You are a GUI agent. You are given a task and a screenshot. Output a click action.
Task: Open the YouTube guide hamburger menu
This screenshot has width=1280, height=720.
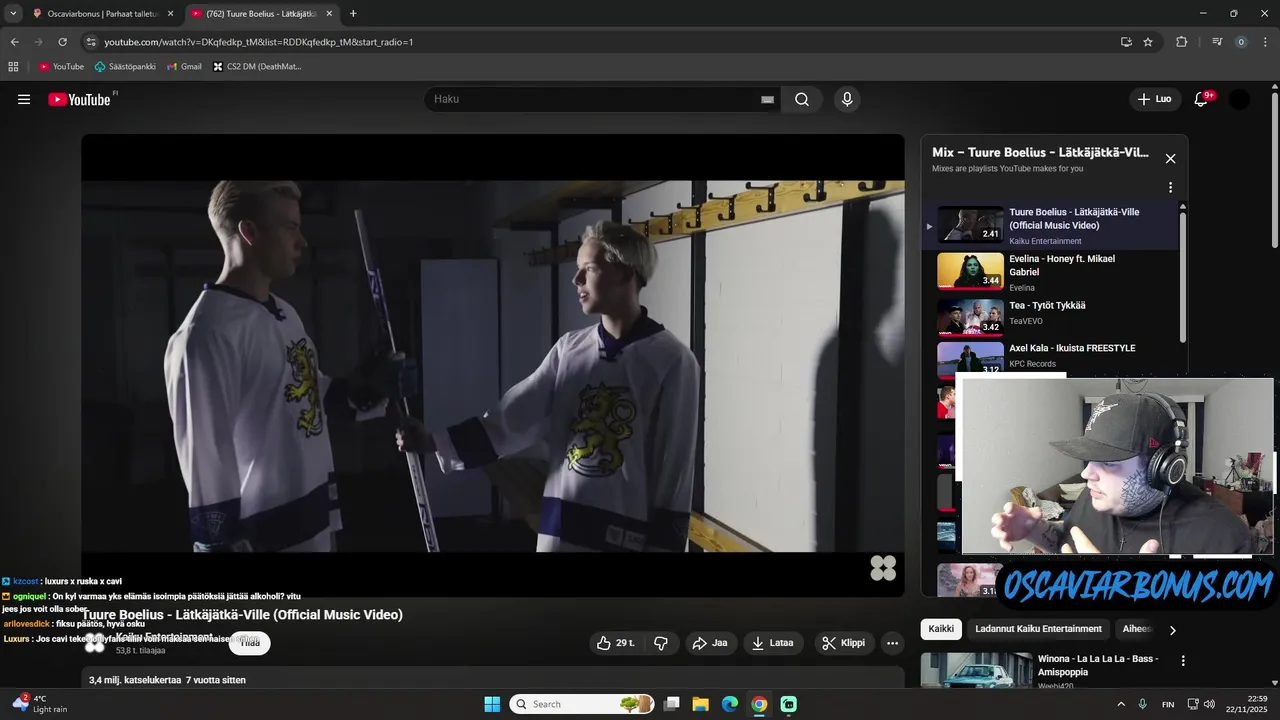point(24,99)
